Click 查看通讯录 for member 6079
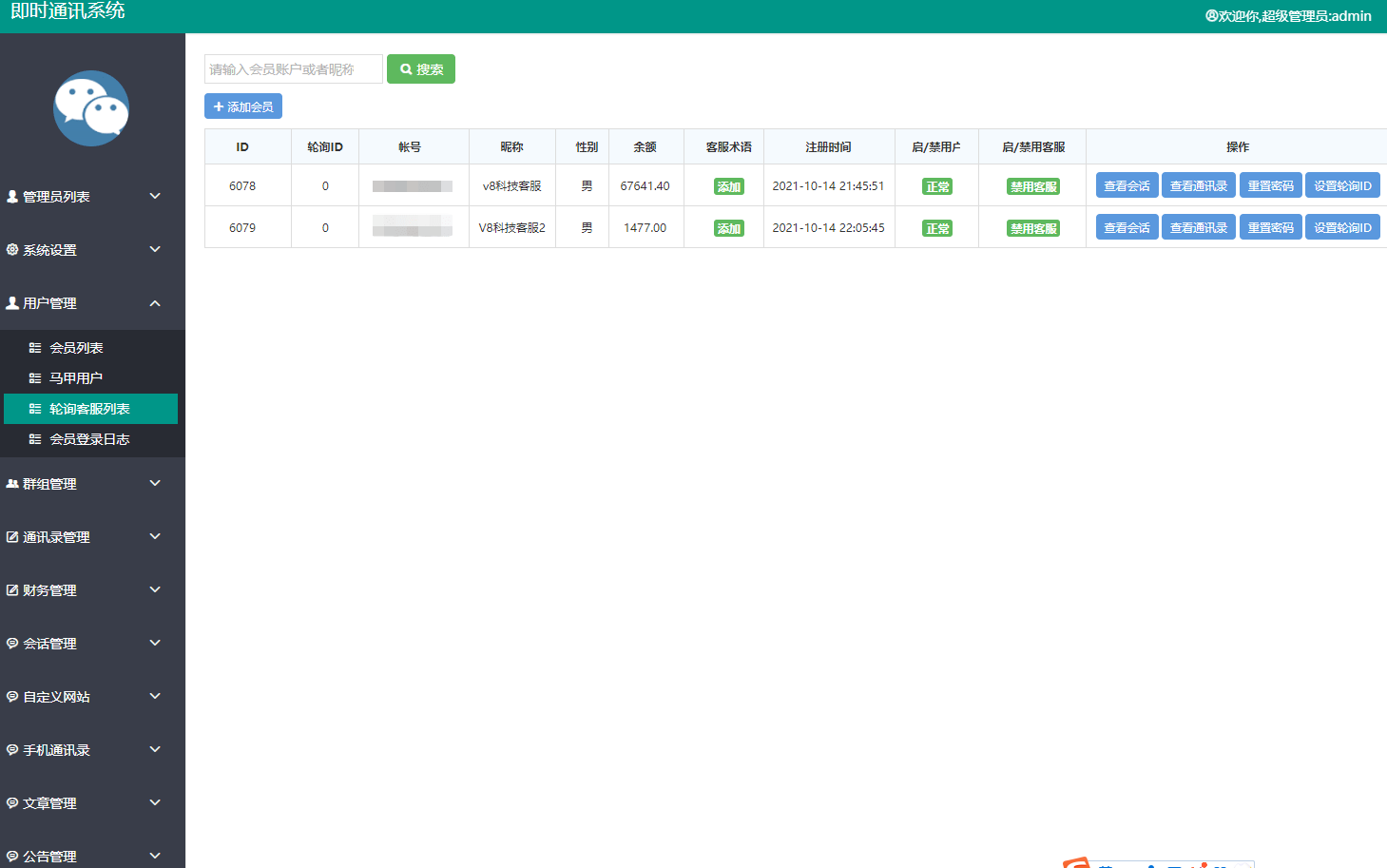Image resolution: width=1387 pixels, height=868 pixels. pos(1199,227)
